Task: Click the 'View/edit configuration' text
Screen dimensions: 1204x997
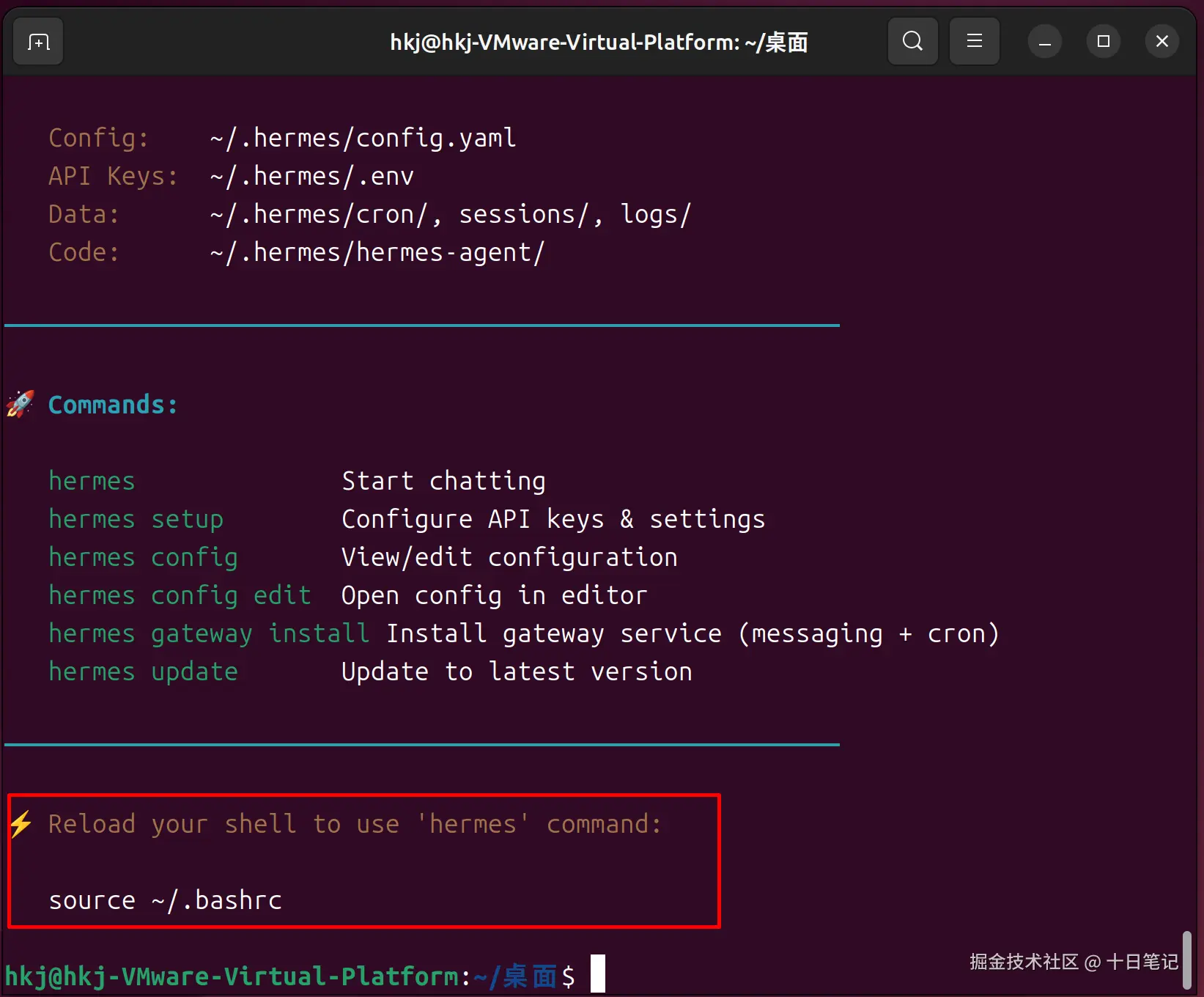Action: 510,557
